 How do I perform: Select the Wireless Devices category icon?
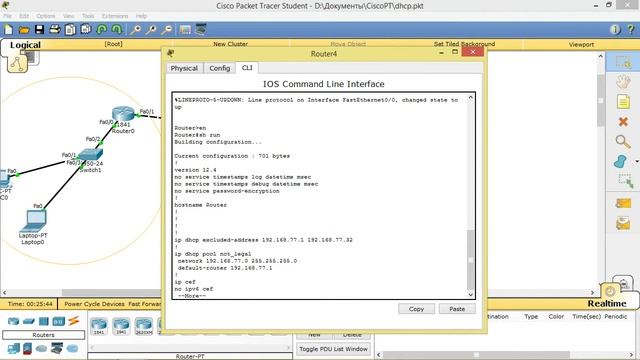tap(58, 321)
